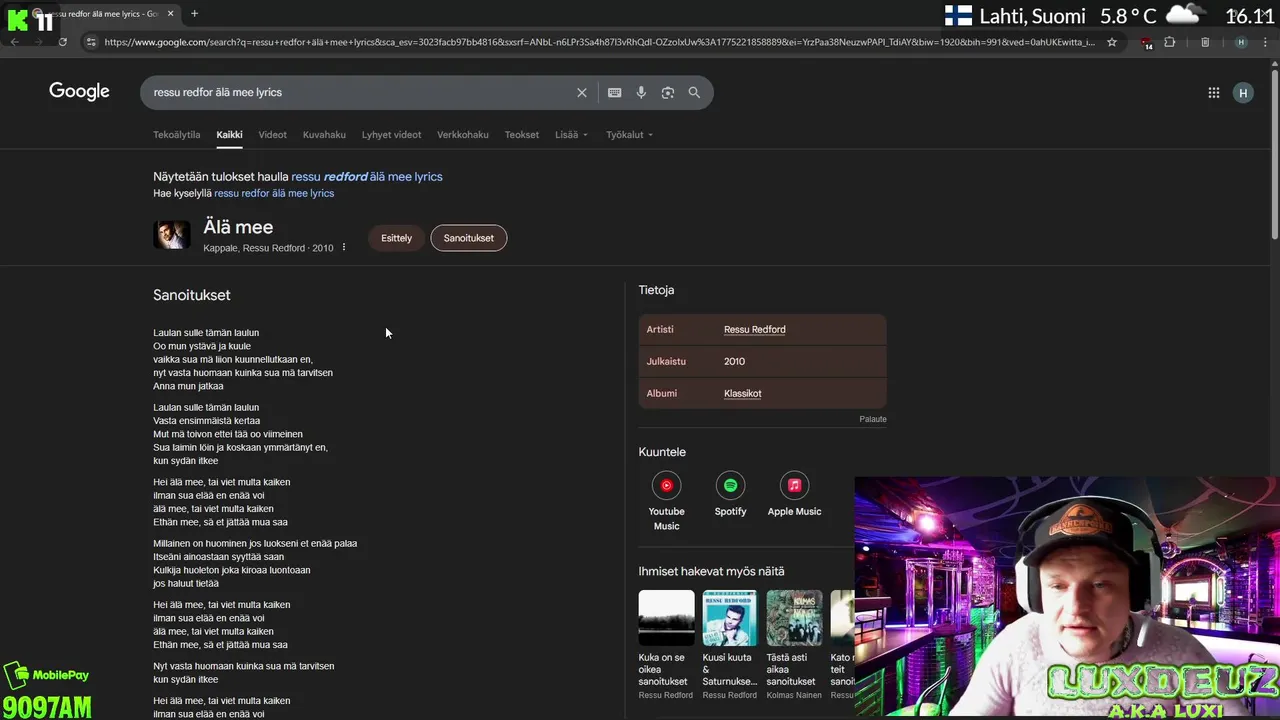Open Spotify listening option
The height and width of the screenshot is (720, 1280).
730,495
